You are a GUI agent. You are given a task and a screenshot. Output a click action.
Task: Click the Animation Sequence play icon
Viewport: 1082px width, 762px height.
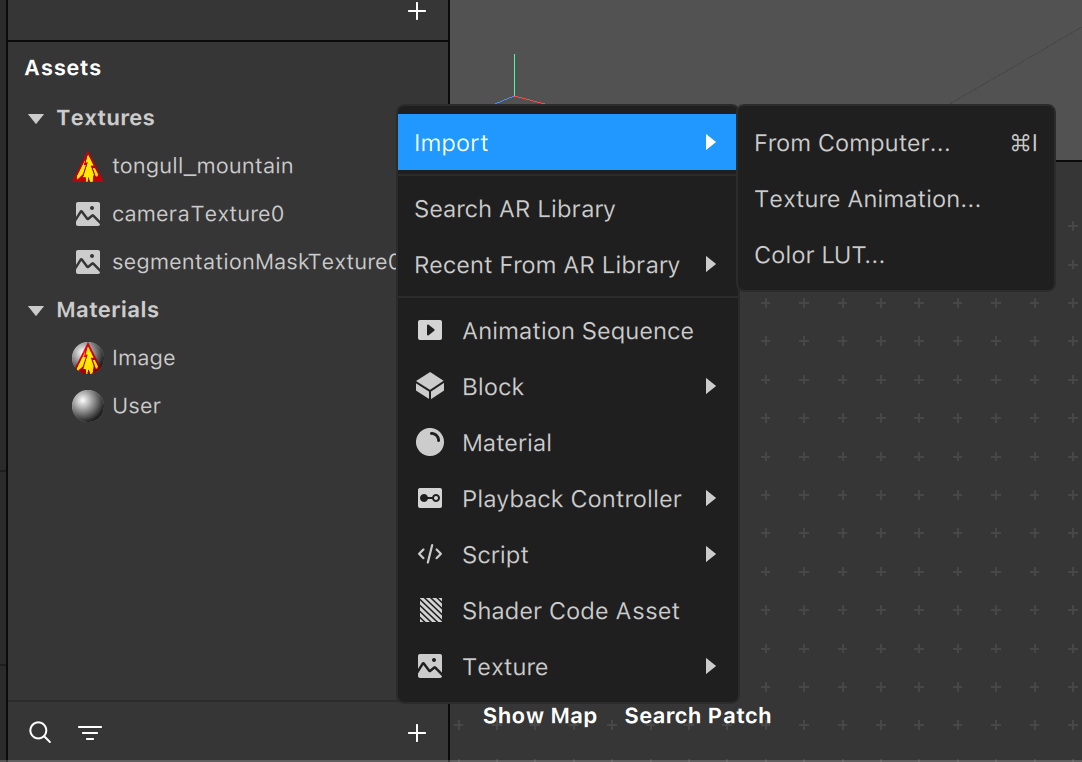(x=430, y=331)
